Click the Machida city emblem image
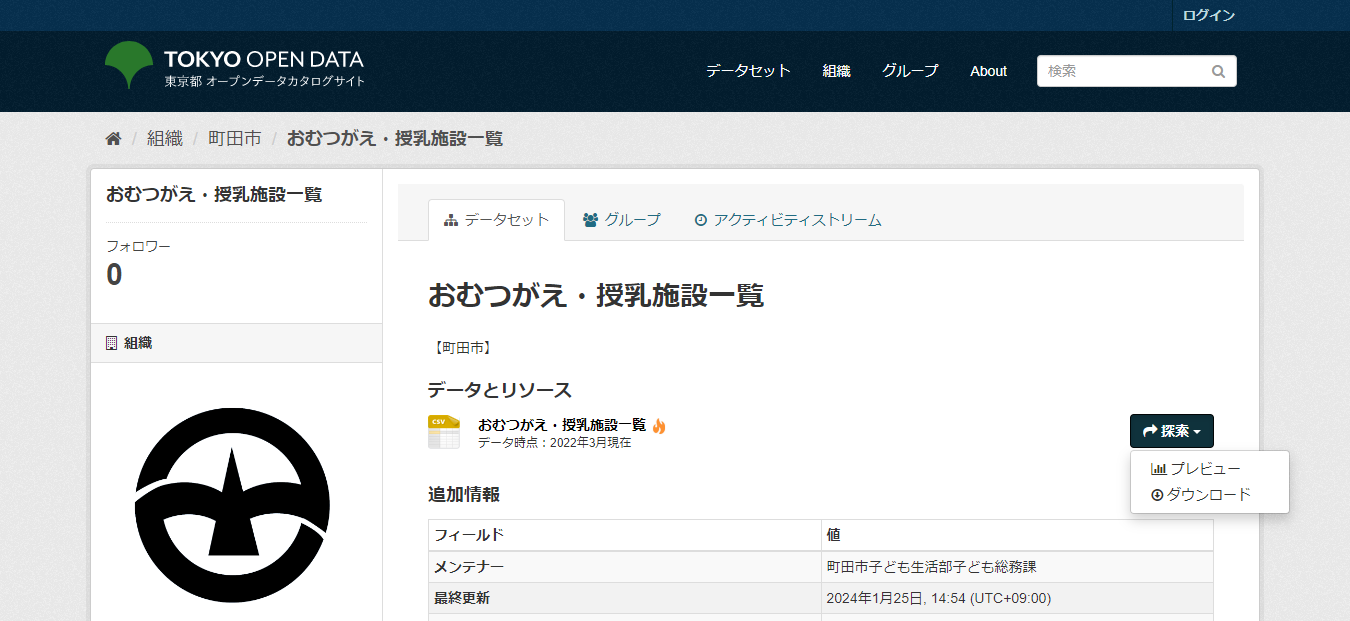Viewport: 1350px width, 621px height. tap(233, 504)
